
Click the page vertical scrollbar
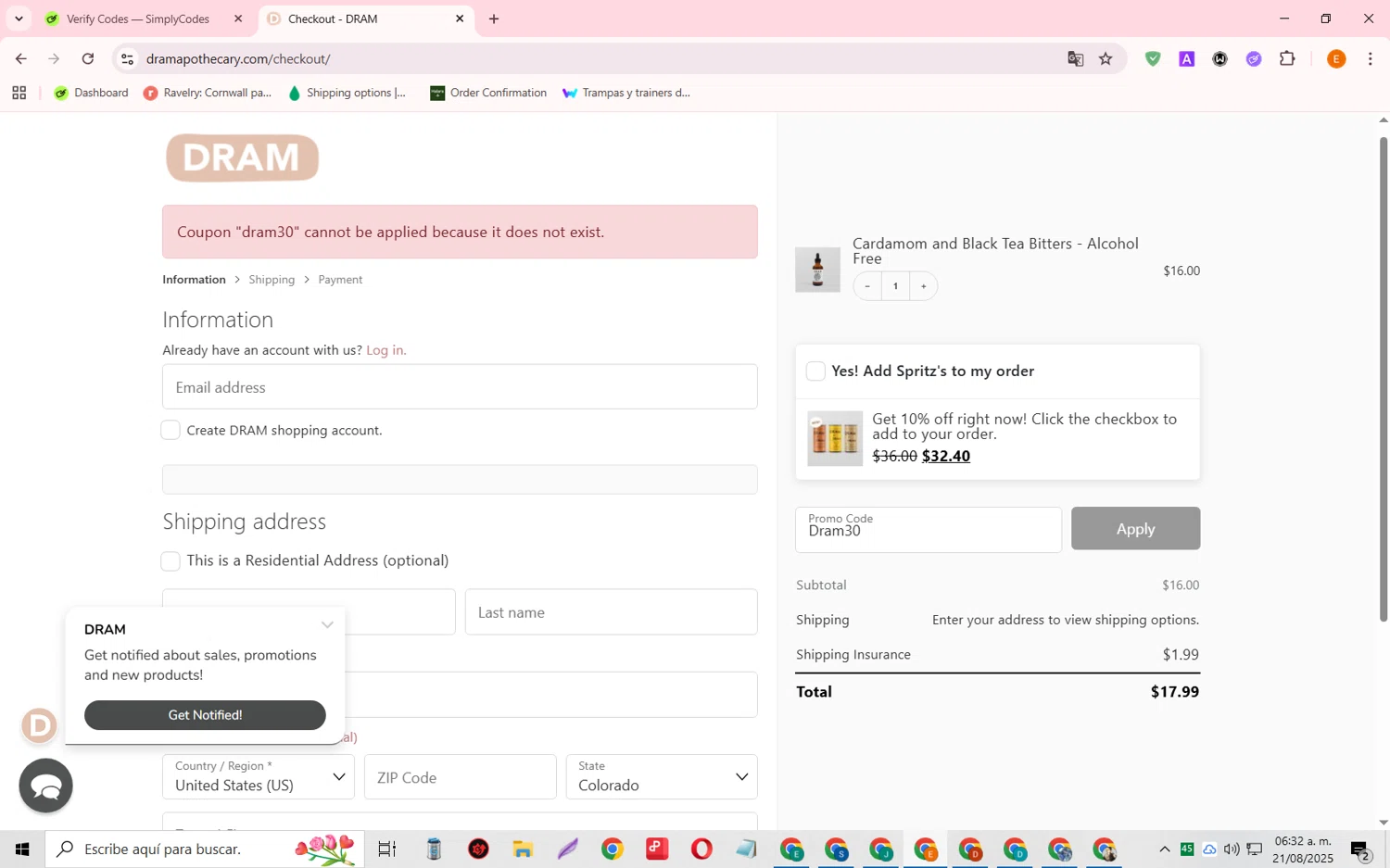pyautogui.click(x=1384, y=380)
